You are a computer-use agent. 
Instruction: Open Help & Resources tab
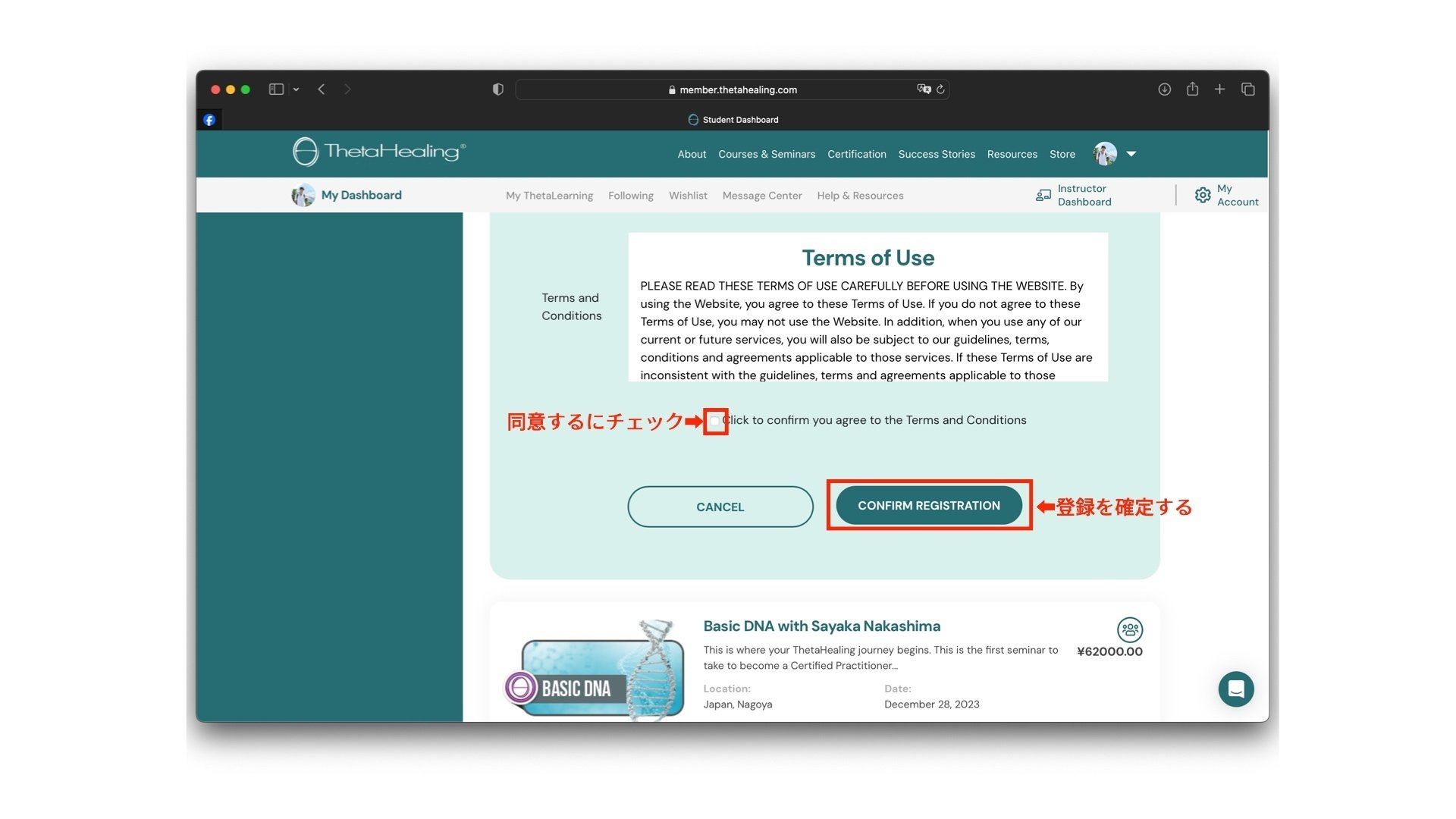pos(860,196)
